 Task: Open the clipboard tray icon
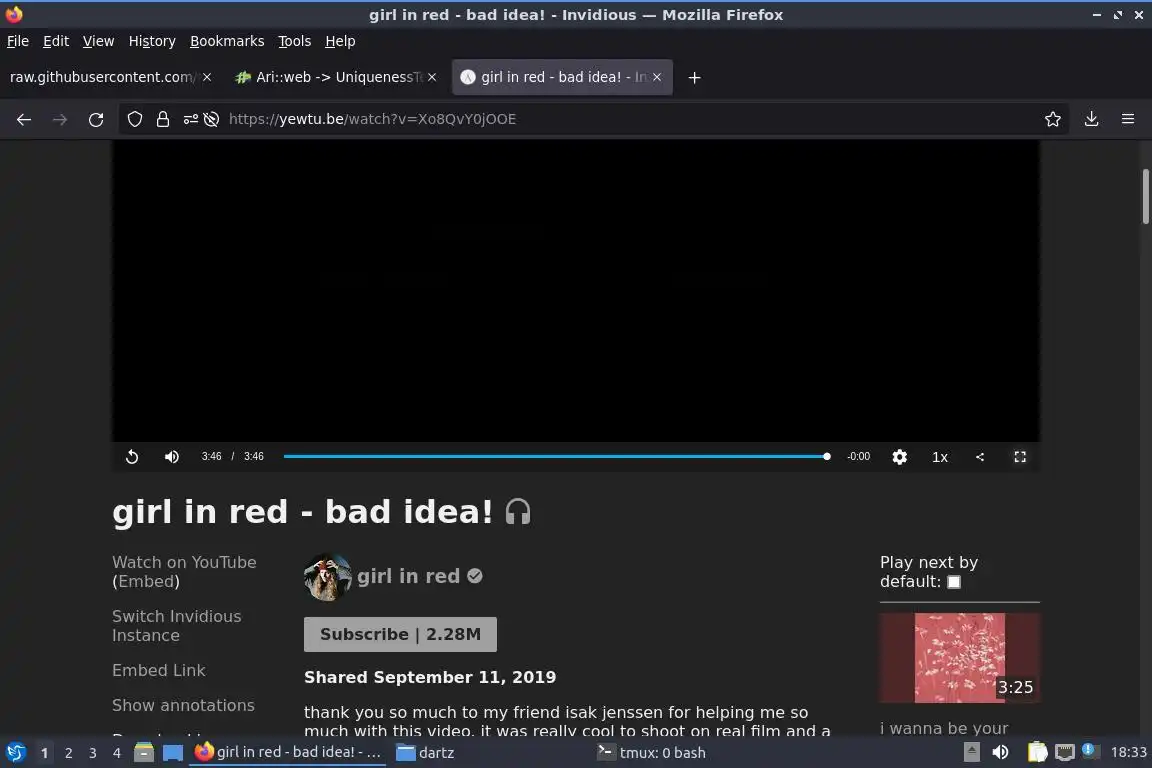[x=1037, y=753]
